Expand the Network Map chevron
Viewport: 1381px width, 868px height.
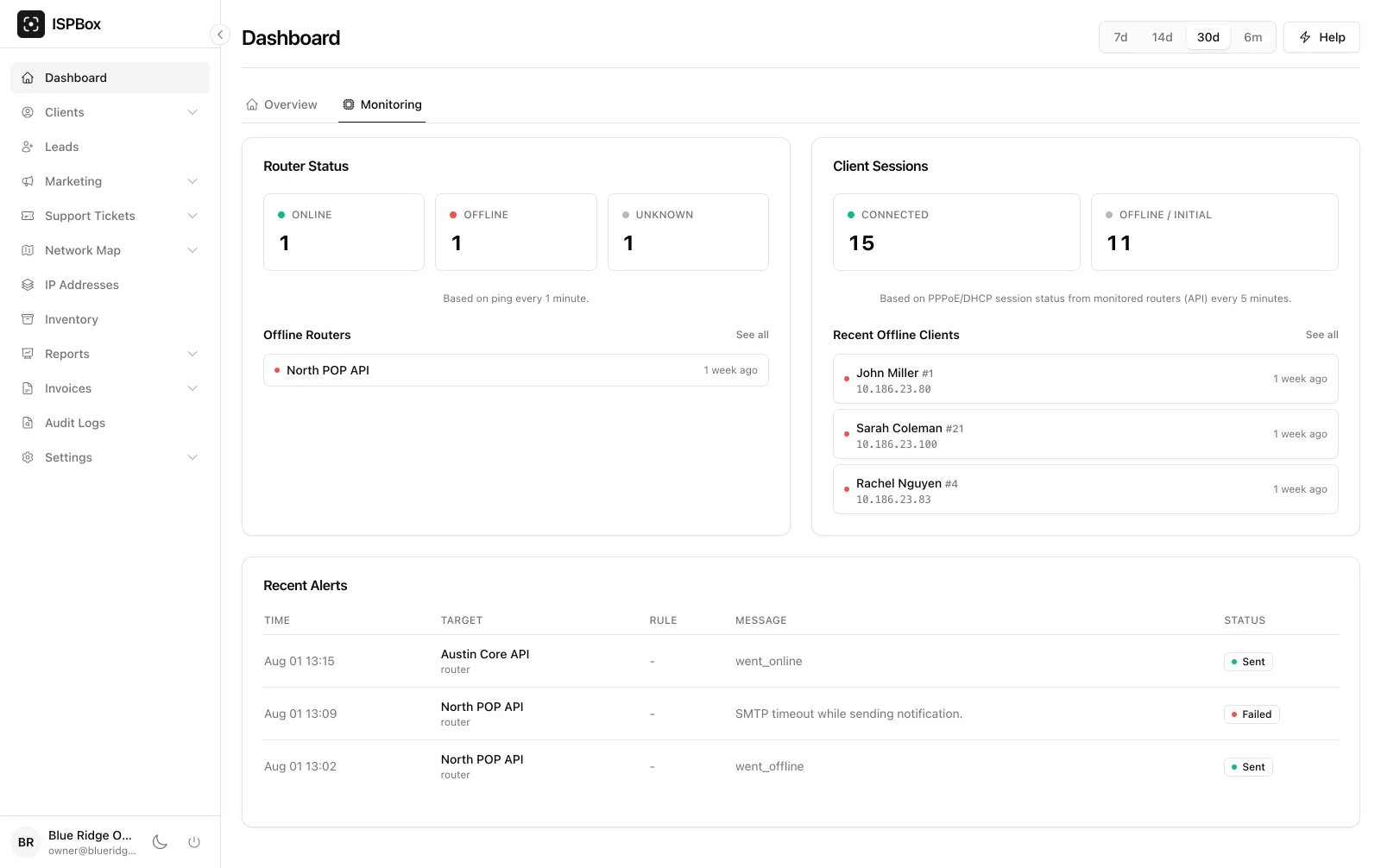[x=192, y=250]
